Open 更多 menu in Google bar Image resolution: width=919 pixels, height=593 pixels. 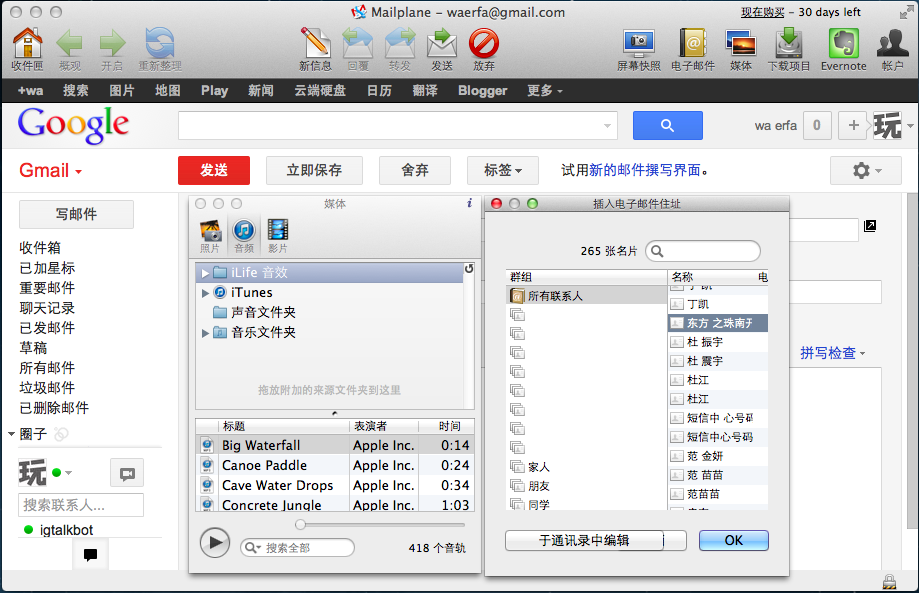(x=544, y=91)
